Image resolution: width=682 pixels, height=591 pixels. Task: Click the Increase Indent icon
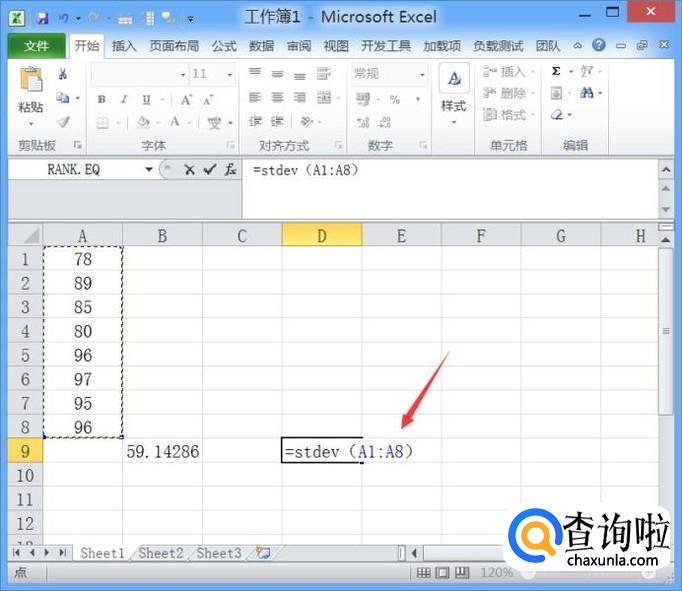click(277, 121)
